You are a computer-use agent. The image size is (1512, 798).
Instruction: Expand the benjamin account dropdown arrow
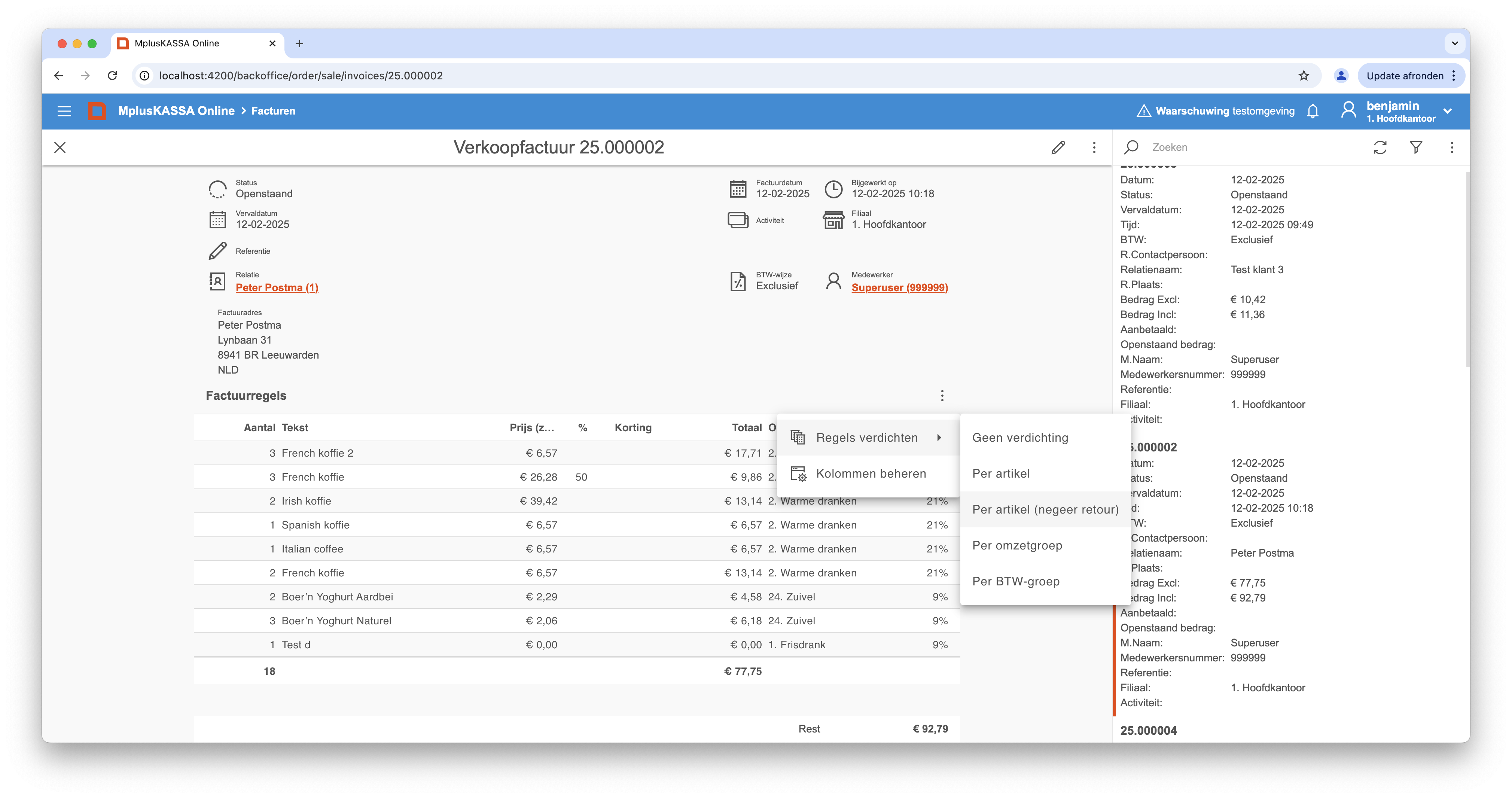click(1448, 111)
